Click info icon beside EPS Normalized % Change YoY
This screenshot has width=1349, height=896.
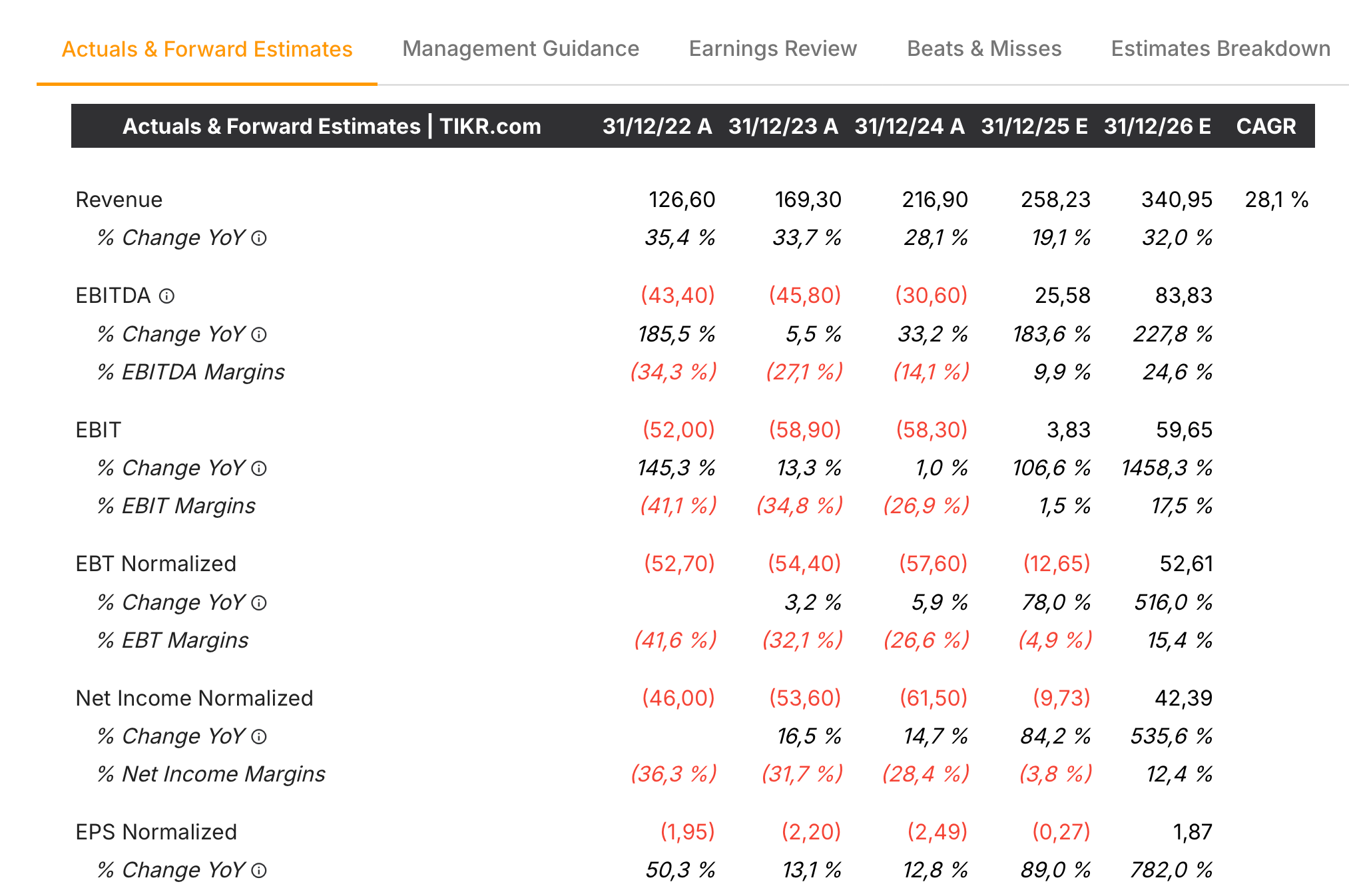pos(259,871)
